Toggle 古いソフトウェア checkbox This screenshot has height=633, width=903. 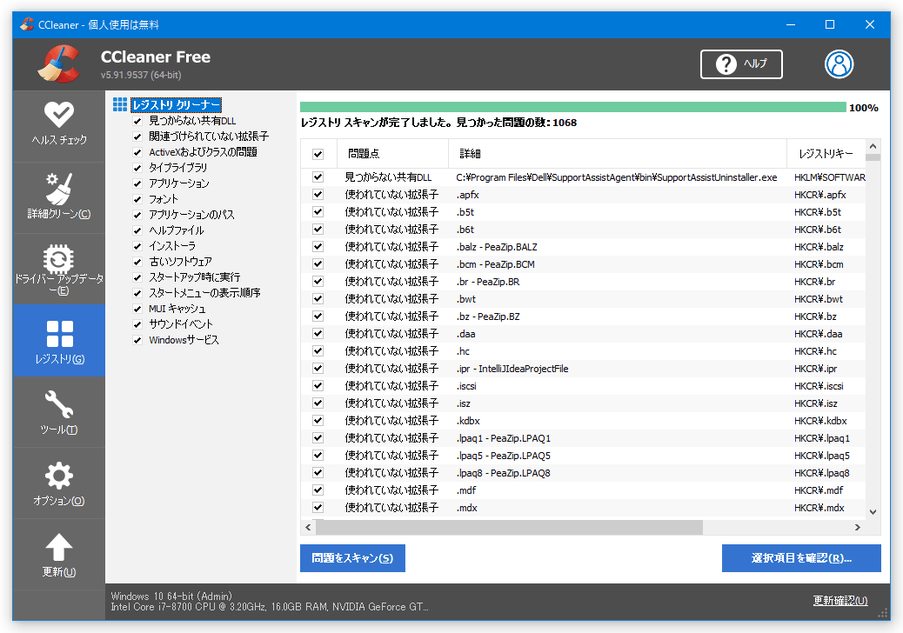137,261
